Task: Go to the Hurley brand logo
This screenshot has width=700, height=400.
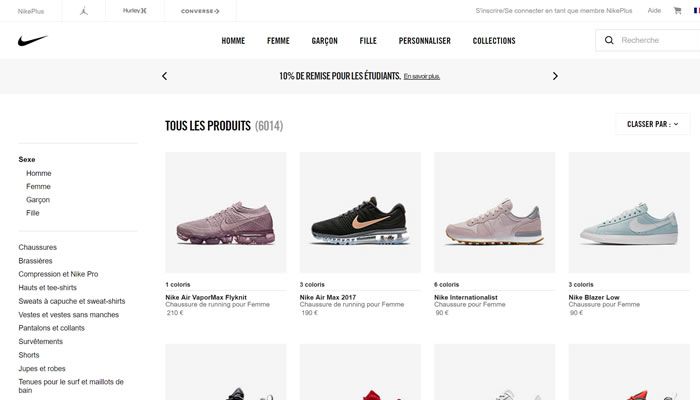Action: (x=135, y=11)
